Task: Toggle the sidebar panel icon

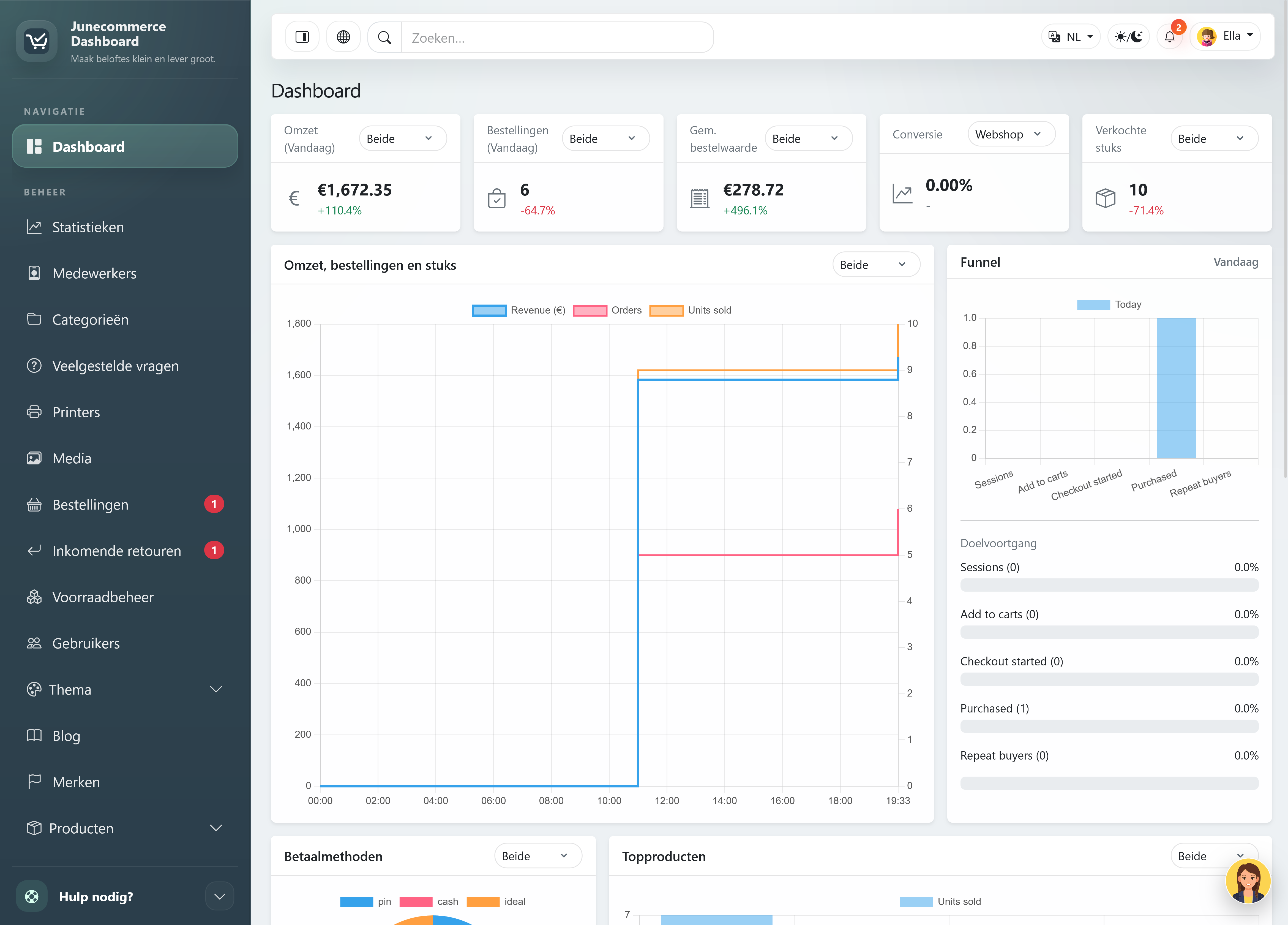Action: 302,37
